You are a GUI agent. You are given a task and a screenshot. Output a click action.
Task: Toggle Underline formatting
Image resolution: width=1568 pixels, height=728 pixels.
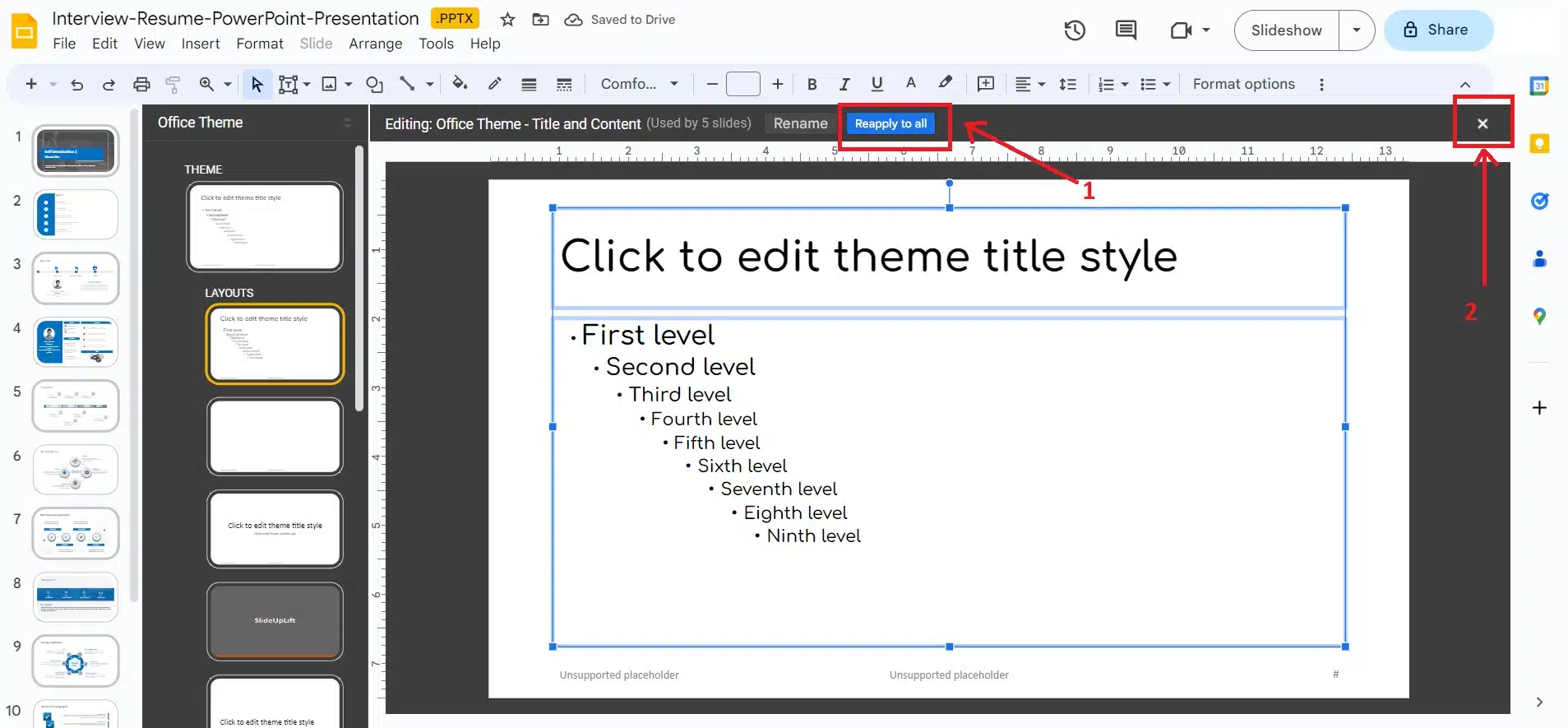pos(877,84)
